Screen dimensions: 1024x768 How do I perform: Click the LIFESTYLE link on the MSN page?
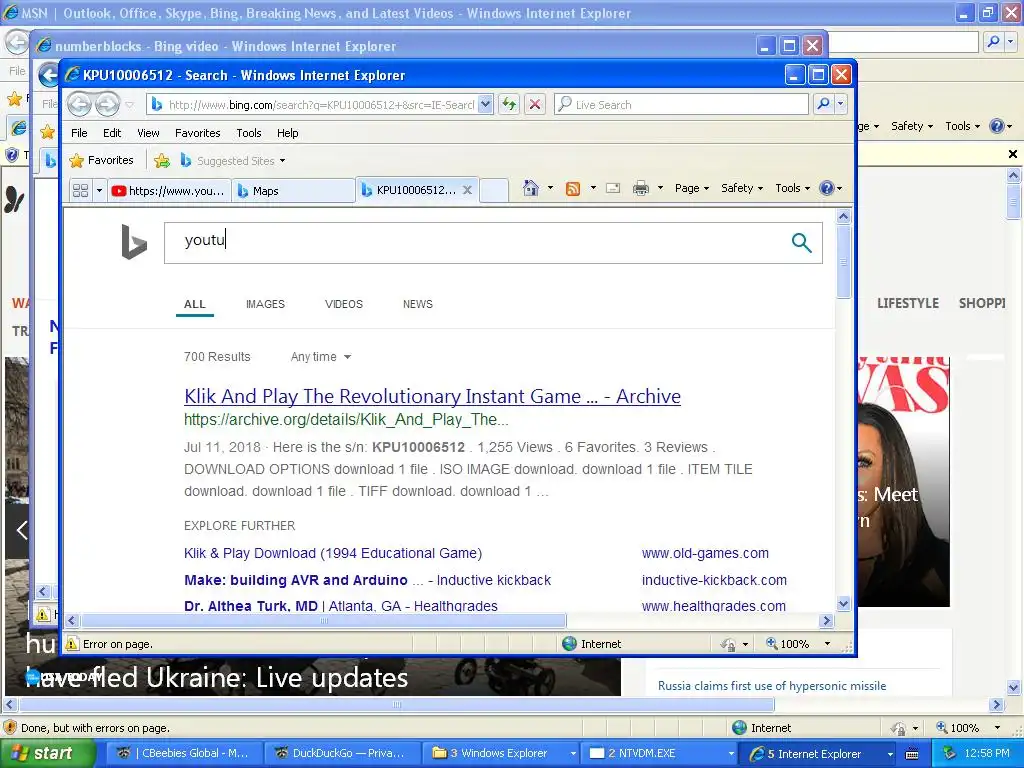[x=908, y=303]
